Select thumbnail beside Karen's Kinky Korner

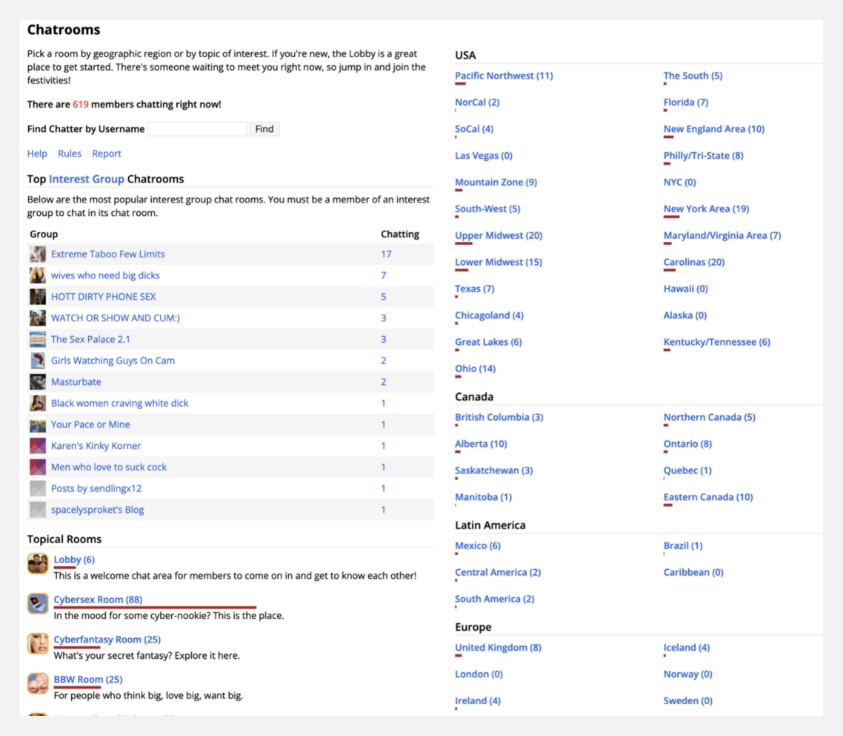(x=38, y=446)
